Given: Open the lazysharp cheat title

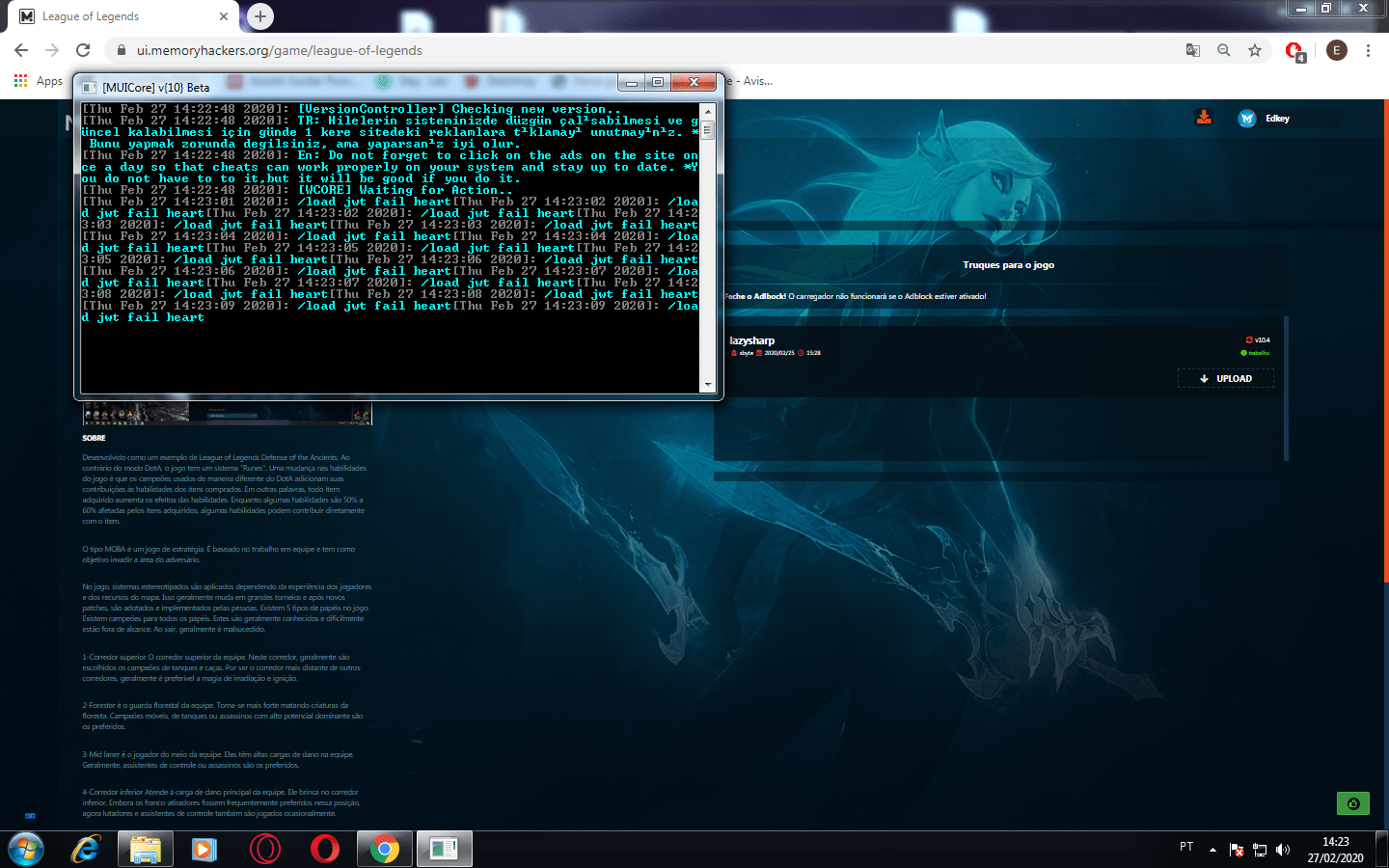Looking at the screenshot, I should point(752,340).
